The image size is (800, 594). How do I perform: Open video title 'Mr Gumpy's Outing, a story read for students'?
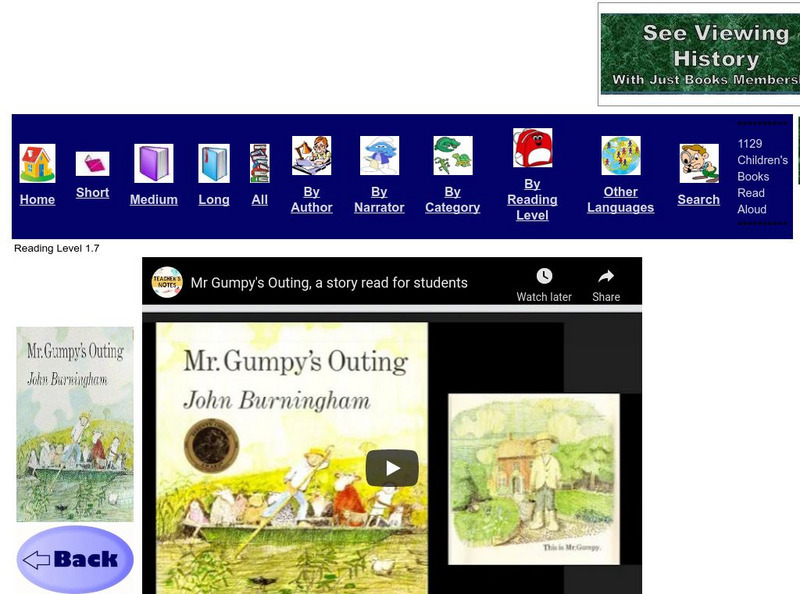329,283
